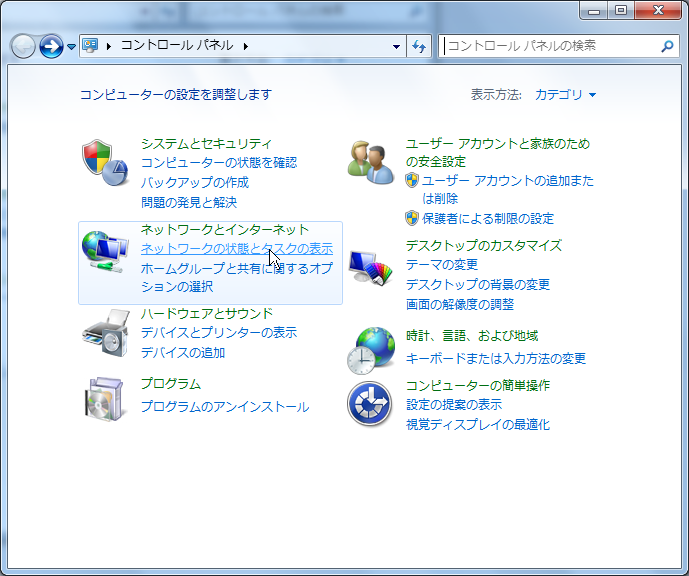Open the Desktop Customization monitor icon
This screenshot has height=576, width=689.
[370, 268]
